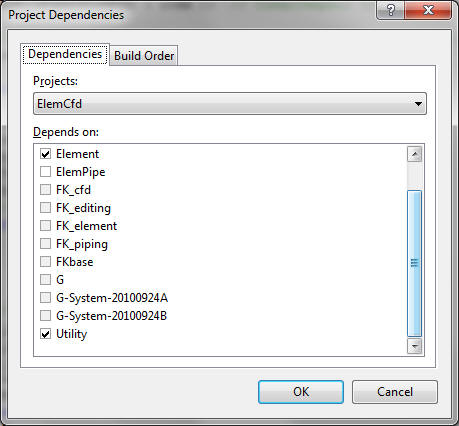Image resolution: width=459 pixels, height=426 pixels.
Task: Select the G-System-20100924B list item
Action: (x=111, y=316)
